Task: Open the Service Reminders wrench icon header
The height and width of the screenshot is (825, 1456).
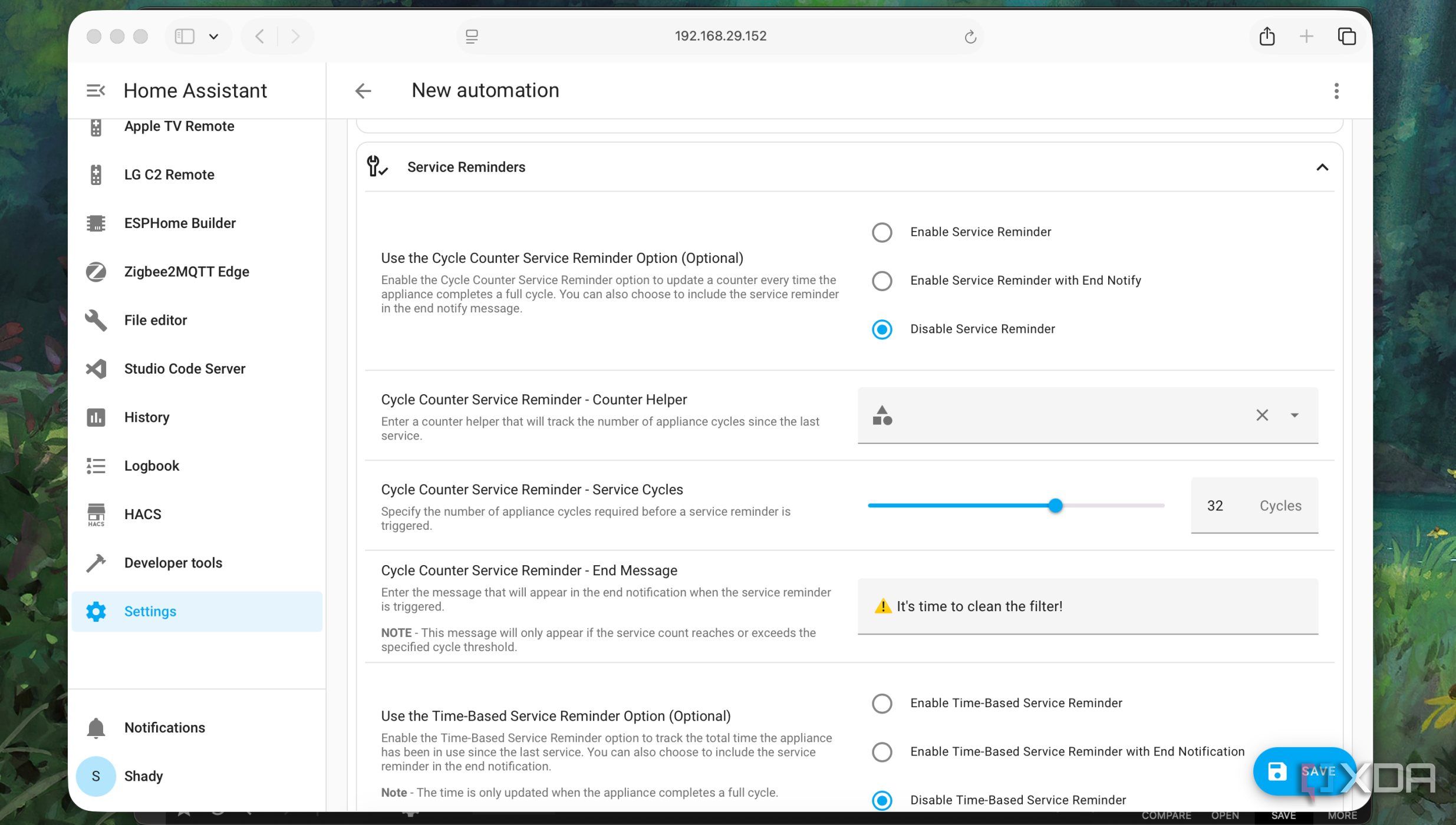Action: [x=377, y=167]
